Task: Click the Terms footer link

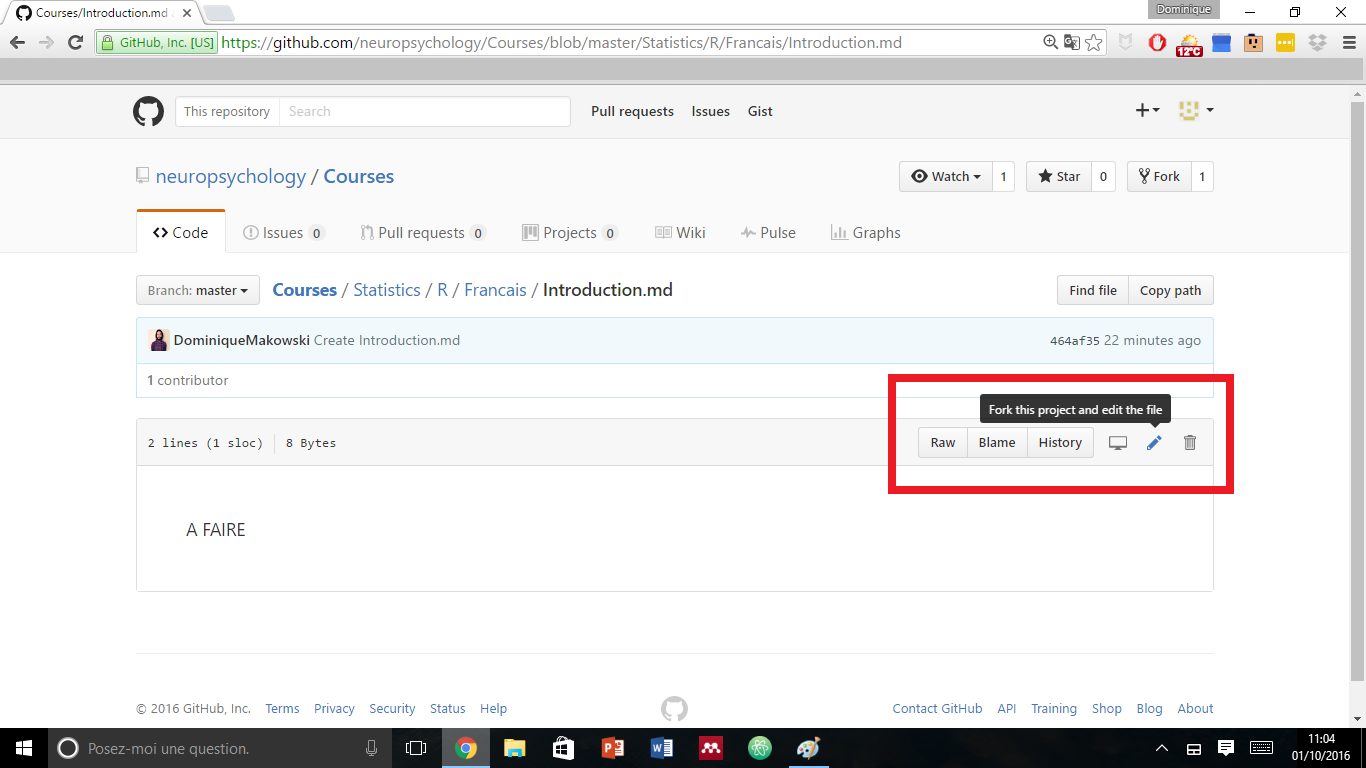Action: coord(282,708)
